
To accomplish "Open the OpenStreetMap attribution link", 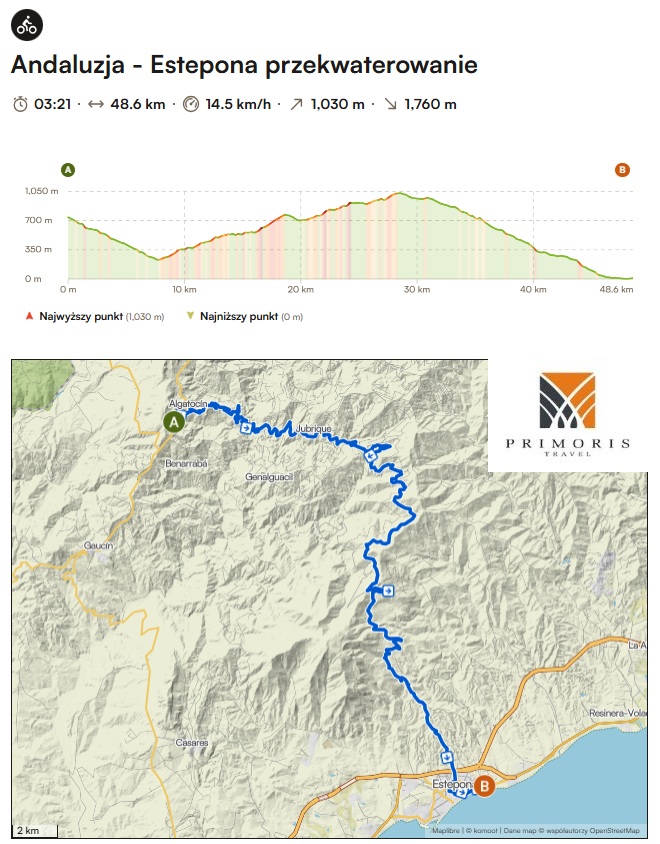I will (x=614, y=831).
